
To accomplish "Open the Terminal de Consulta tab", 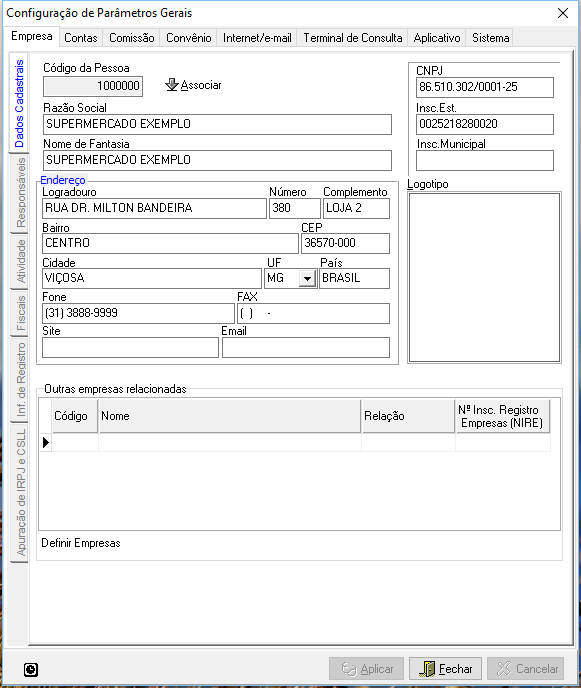I will click(353, 38).
